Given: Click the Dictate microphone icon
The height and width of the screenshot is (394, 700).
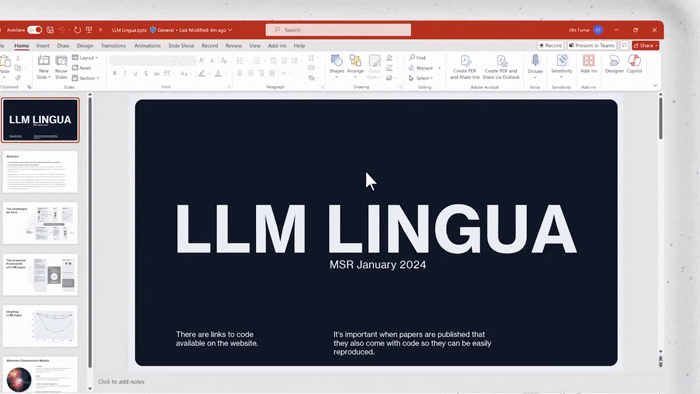Looking at the screenshot, I should (x=535, y=61).
